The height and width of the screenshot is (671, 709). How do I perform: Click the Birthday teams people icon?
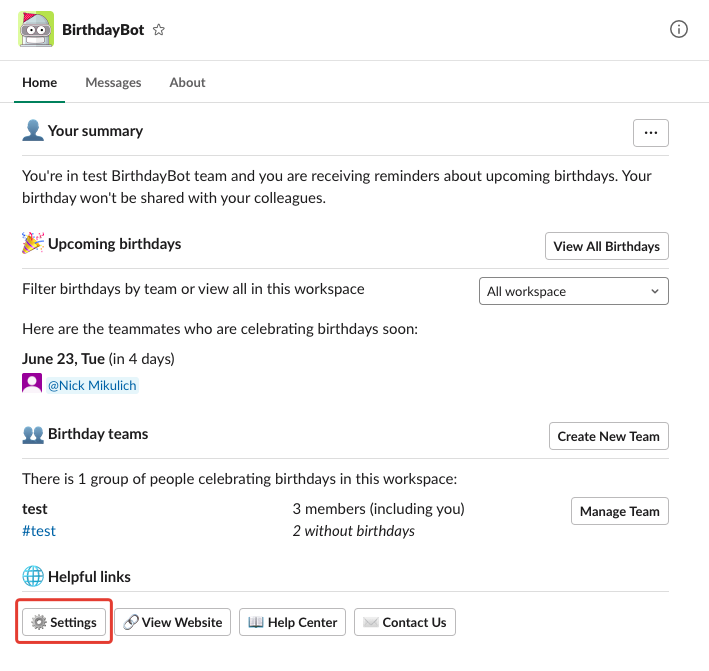pyautogui.click(x=33, y=434)
